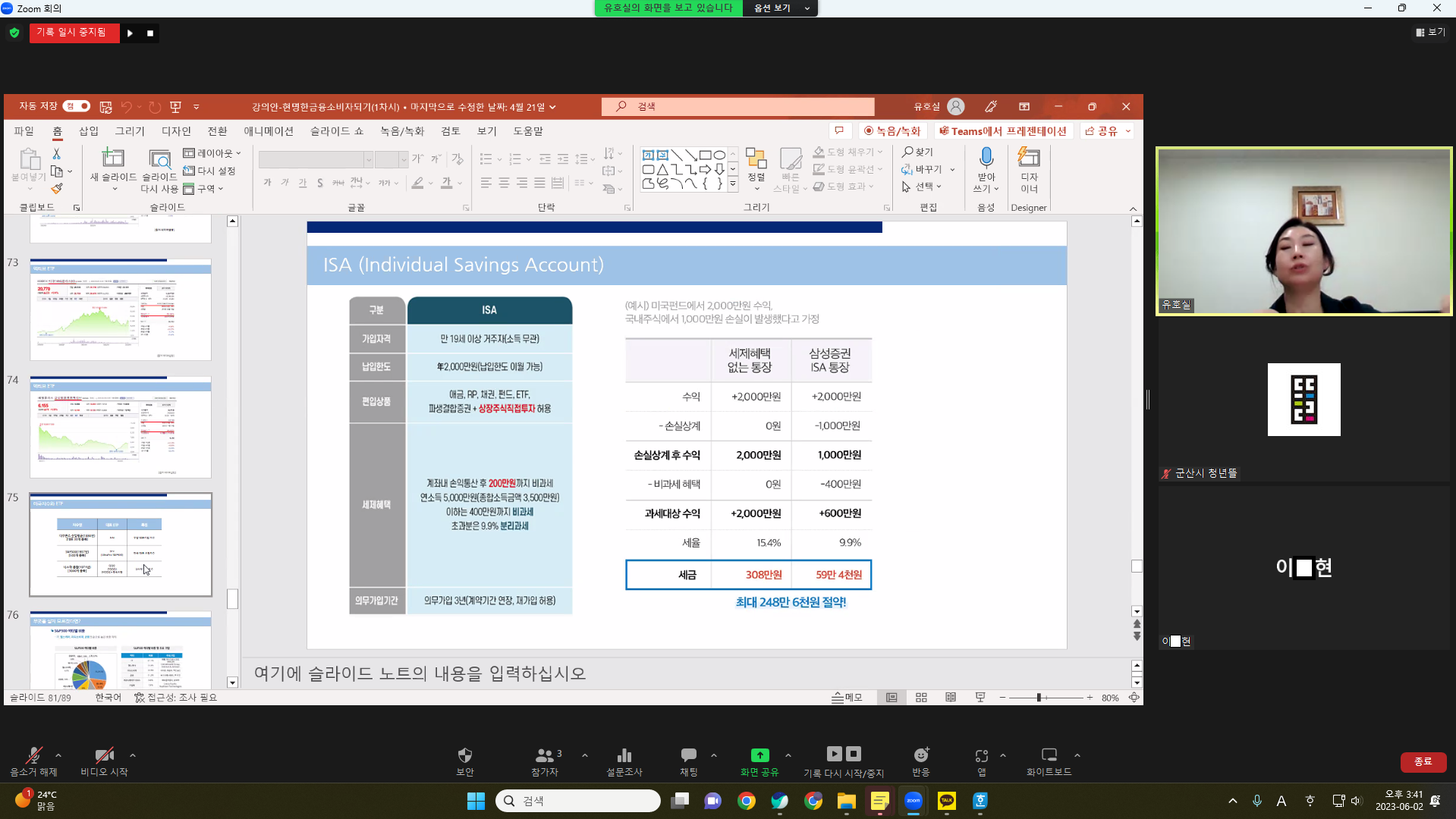
Task: Open the participants list
Action: [544, 755]
